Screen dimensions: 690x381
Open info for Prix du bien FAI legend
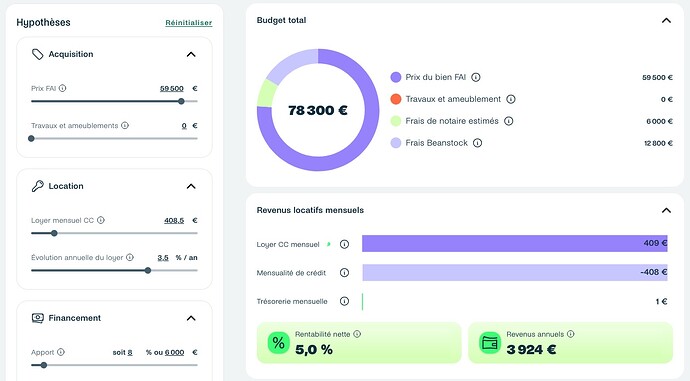[x=476, y=77]
